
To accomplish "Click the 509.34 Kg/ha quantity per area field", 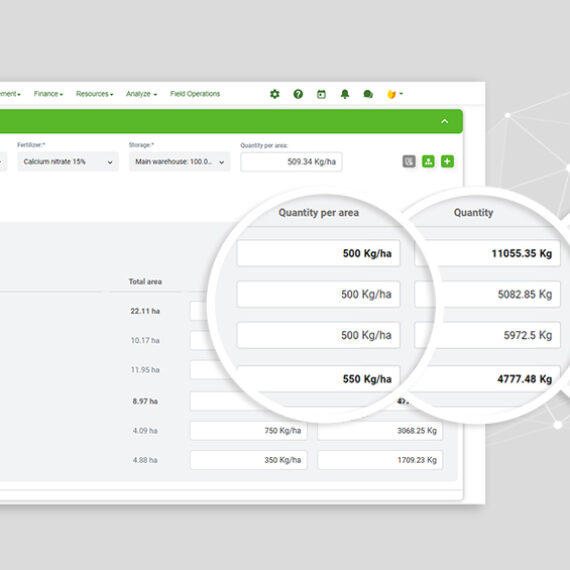I will [291, 162].
